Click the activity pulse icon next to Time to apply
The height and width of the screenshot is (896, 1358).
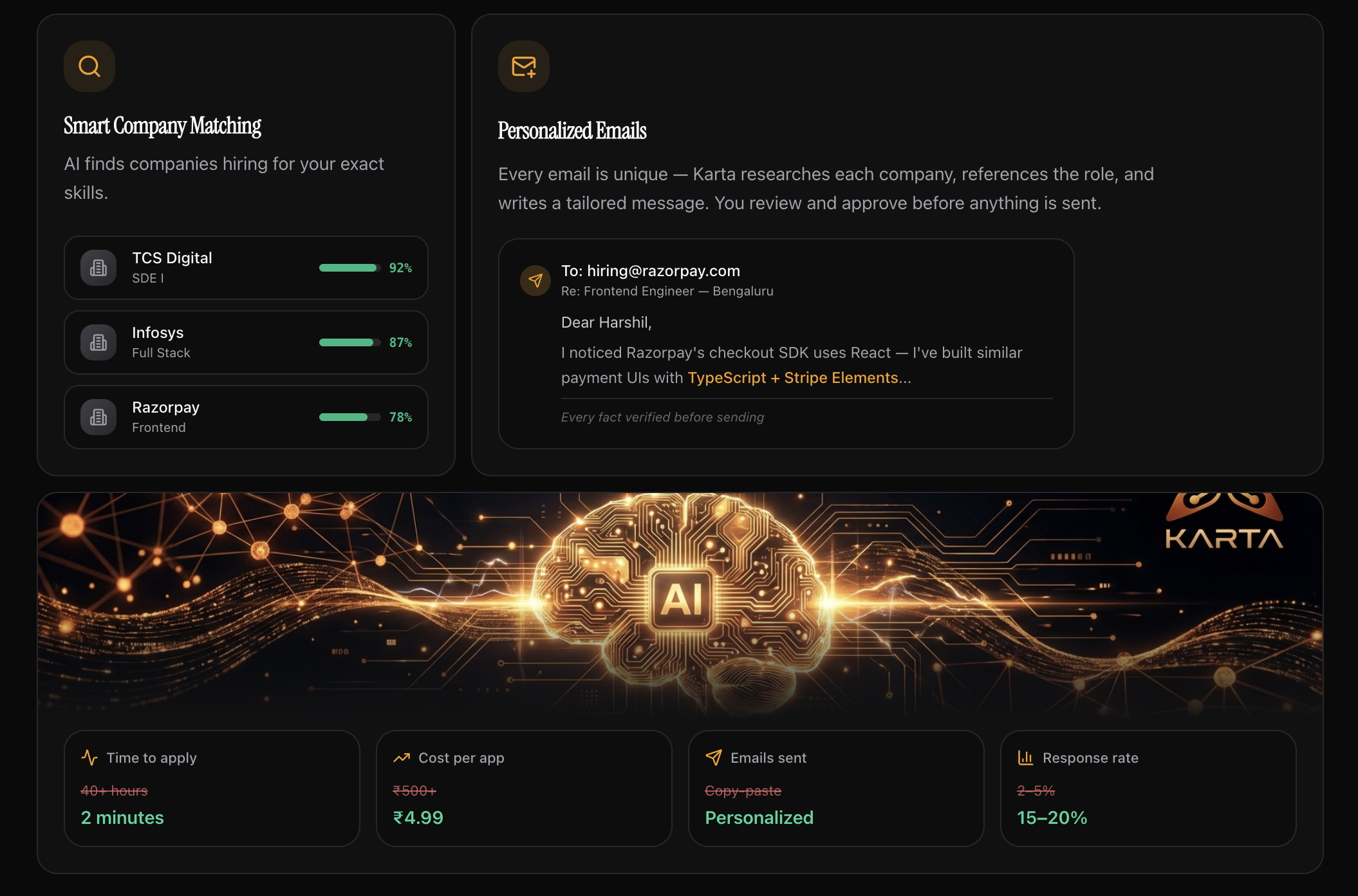pos(89,758)
